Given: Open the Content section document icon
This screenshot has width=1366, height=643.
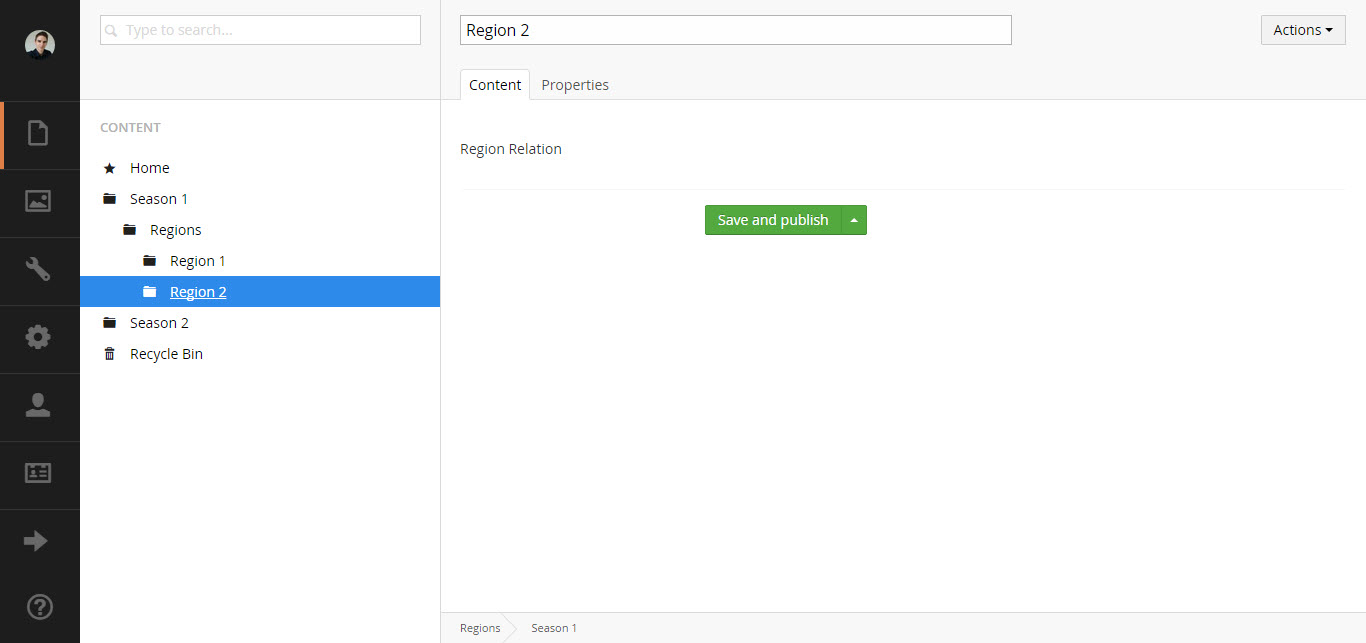Looking at the screenshot, I should tap(38, 133).
